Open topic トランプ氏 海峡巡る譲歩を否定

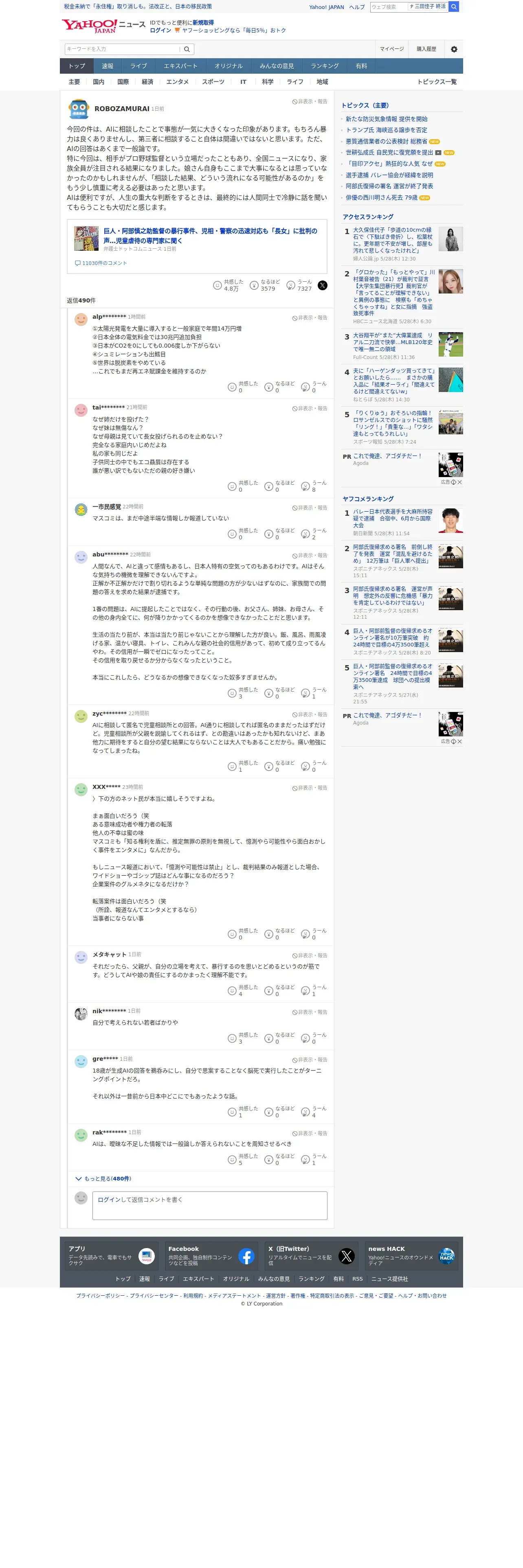coord(387,130)
